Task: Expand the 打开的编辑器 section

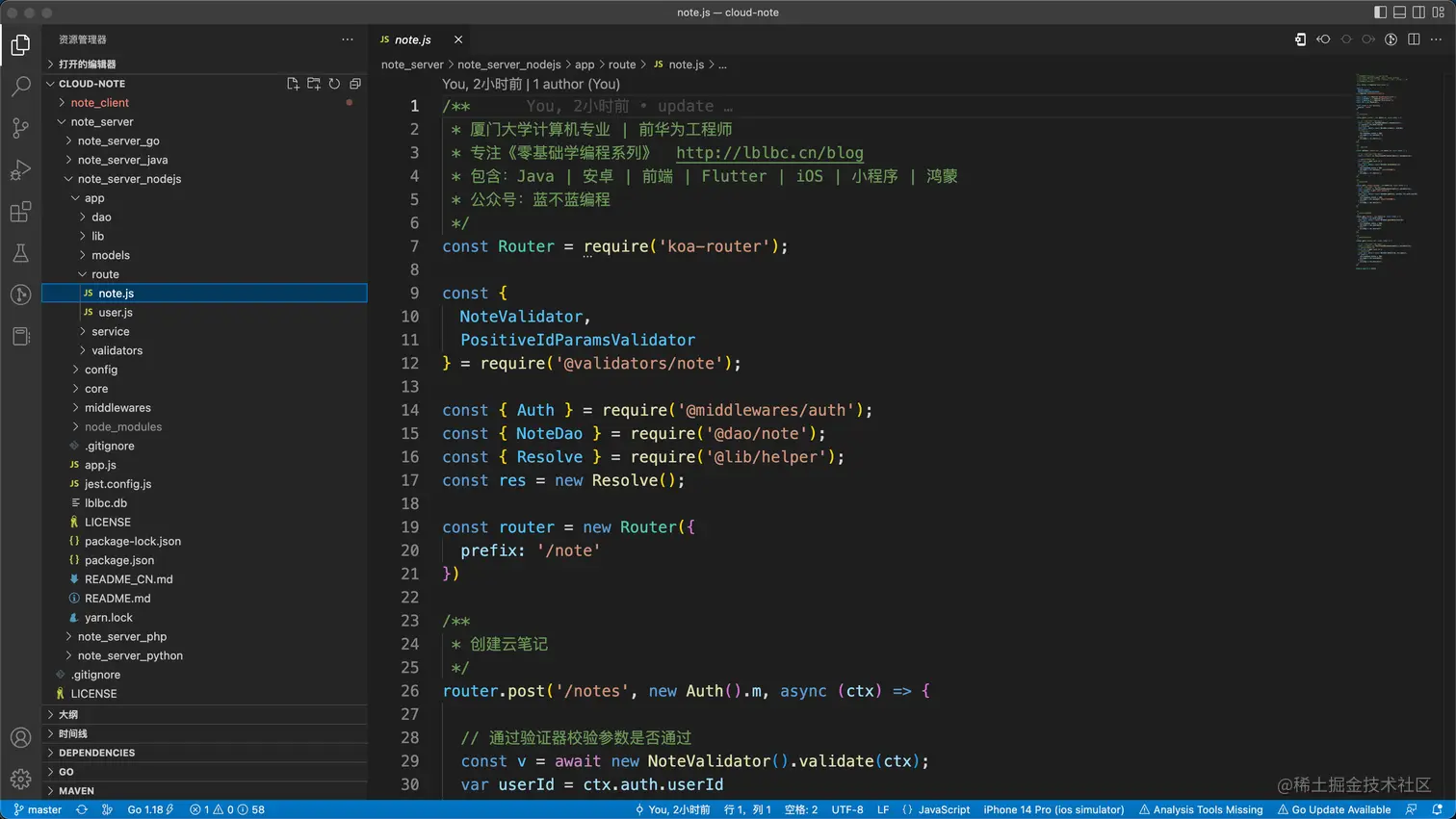Action: click(x=204, y=64)
